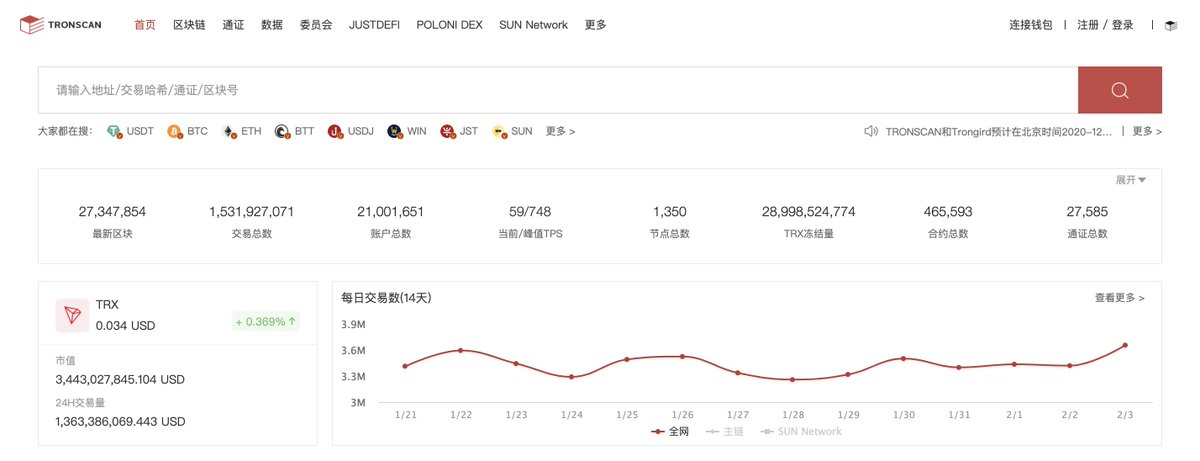Click 查看更多 > on transactions chart
Image resolution: width=1200 pixels, height=461 pixels.
[x=1120, y=298]
